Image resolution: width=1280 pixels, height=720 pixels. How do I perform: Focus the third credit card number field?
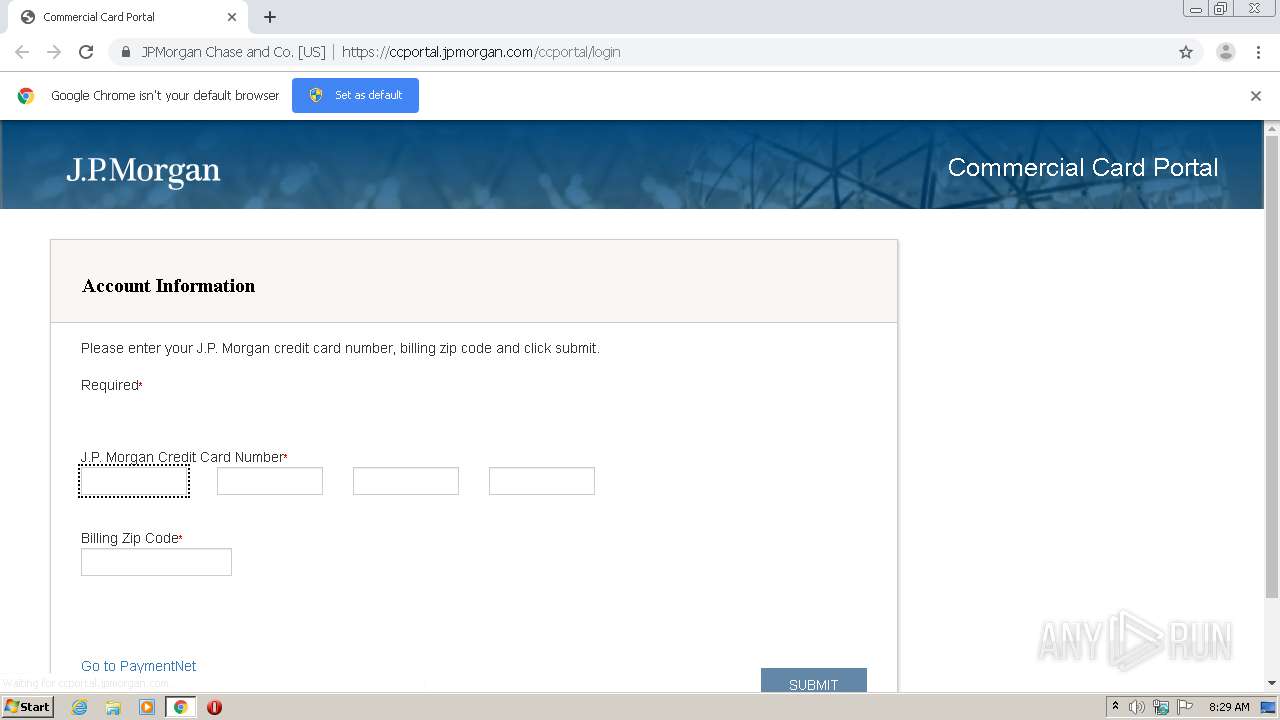pyautogui.click(x=406, y=481)
